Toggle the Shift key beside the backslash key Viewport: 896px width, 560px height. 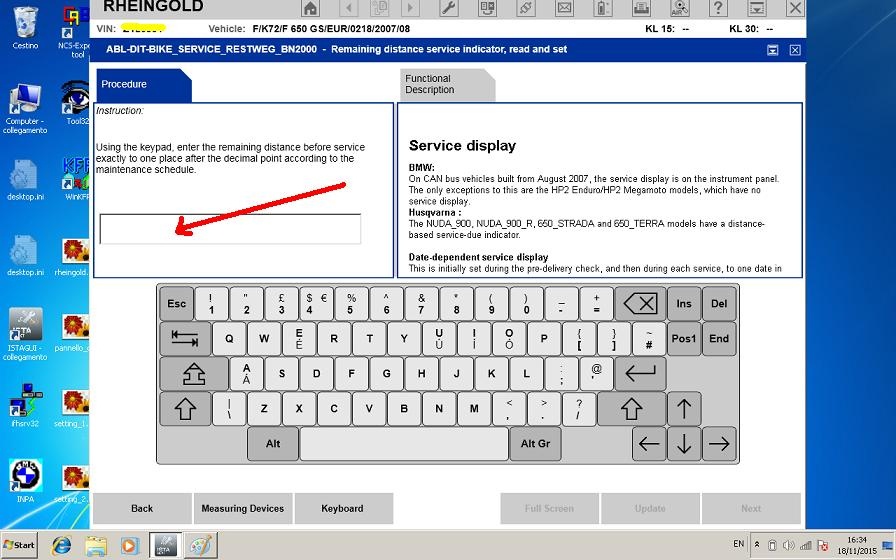[x=185, y=409]
